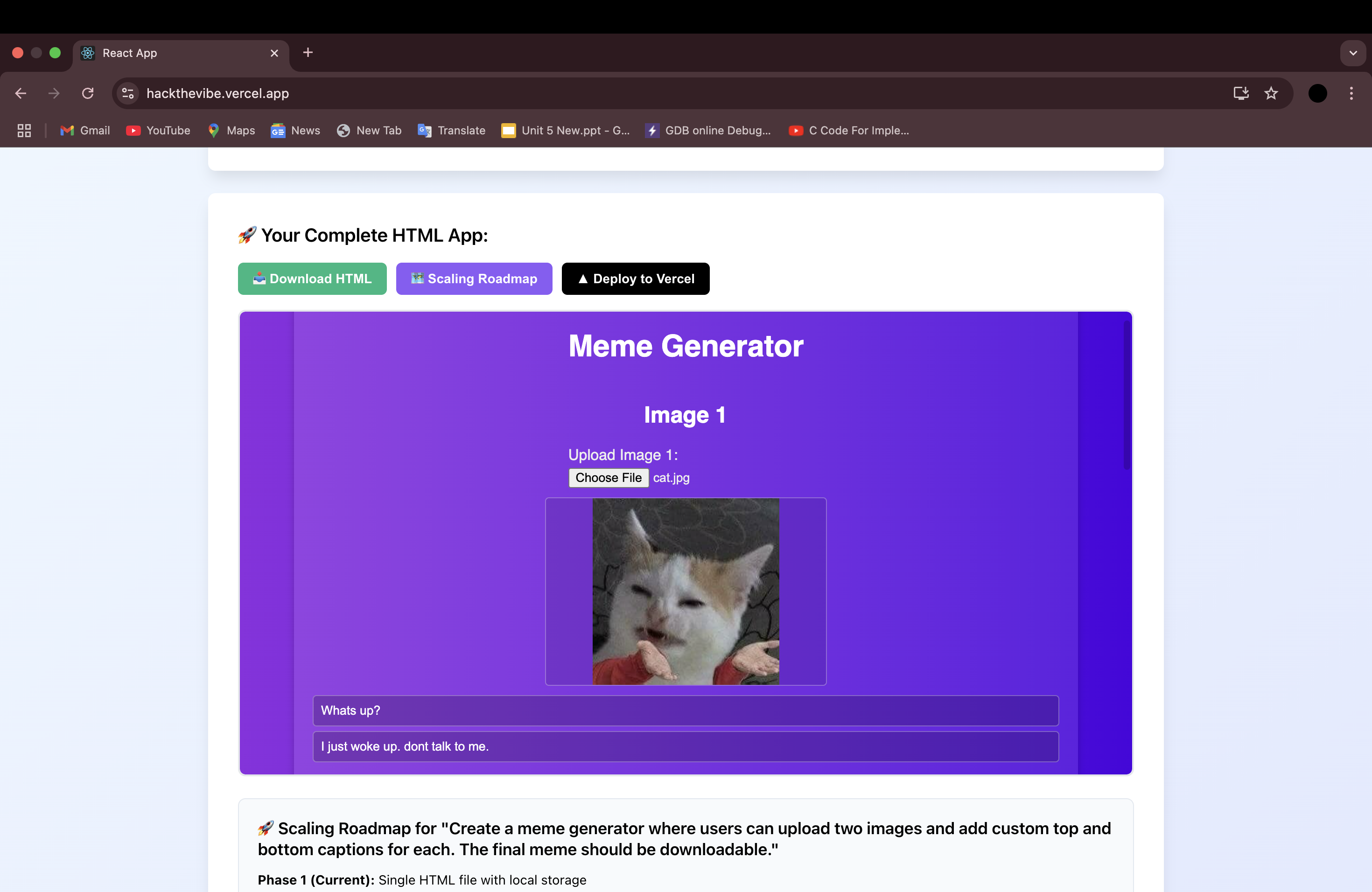The height and width of the screenshot is (892, 1372).
Task: Open Chrome three-dot menu
Action: [1351, 93]
